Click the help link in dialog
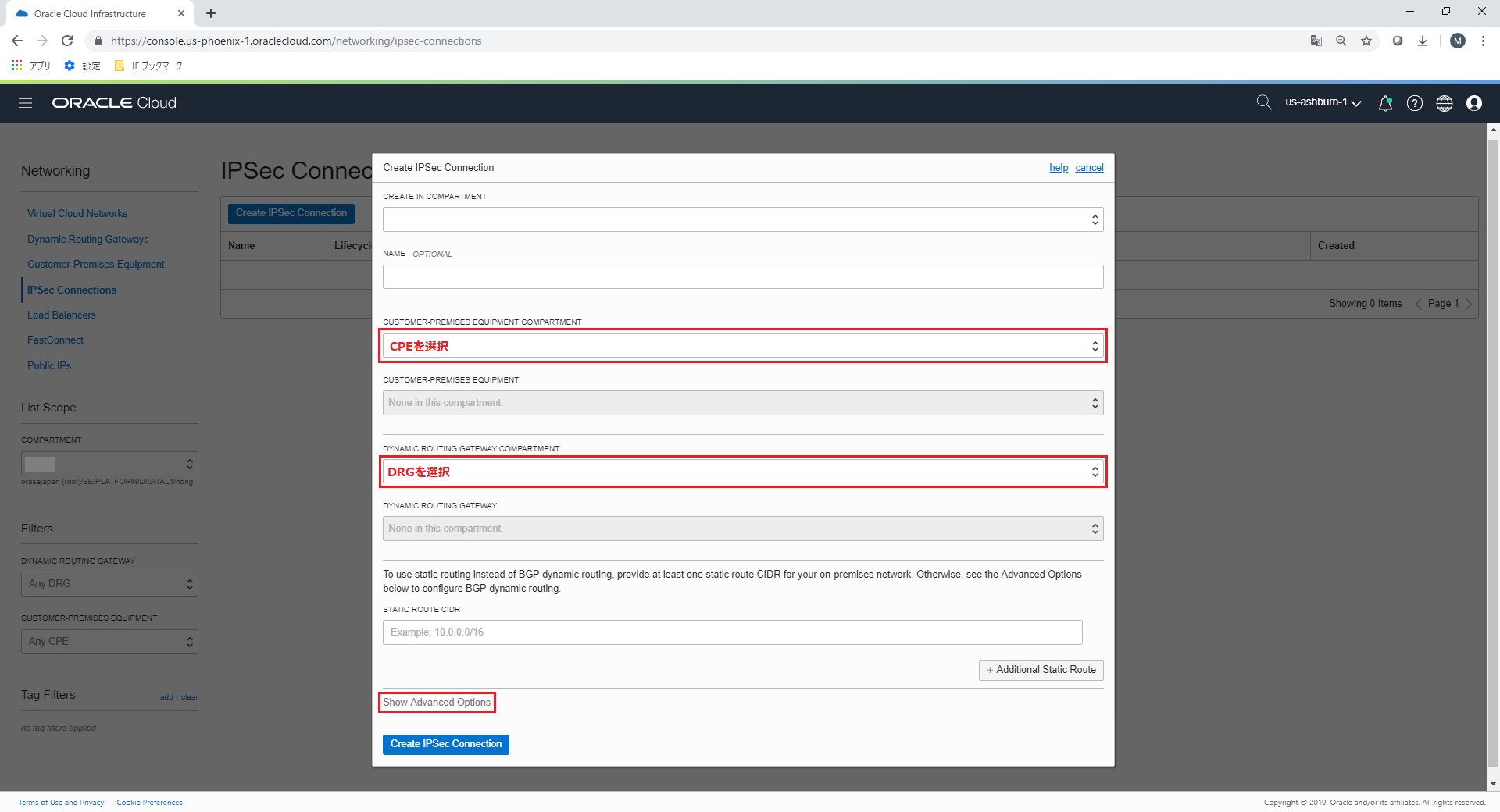The image size is (1500, 812). pyautogui.click(x=1059, y=168)
